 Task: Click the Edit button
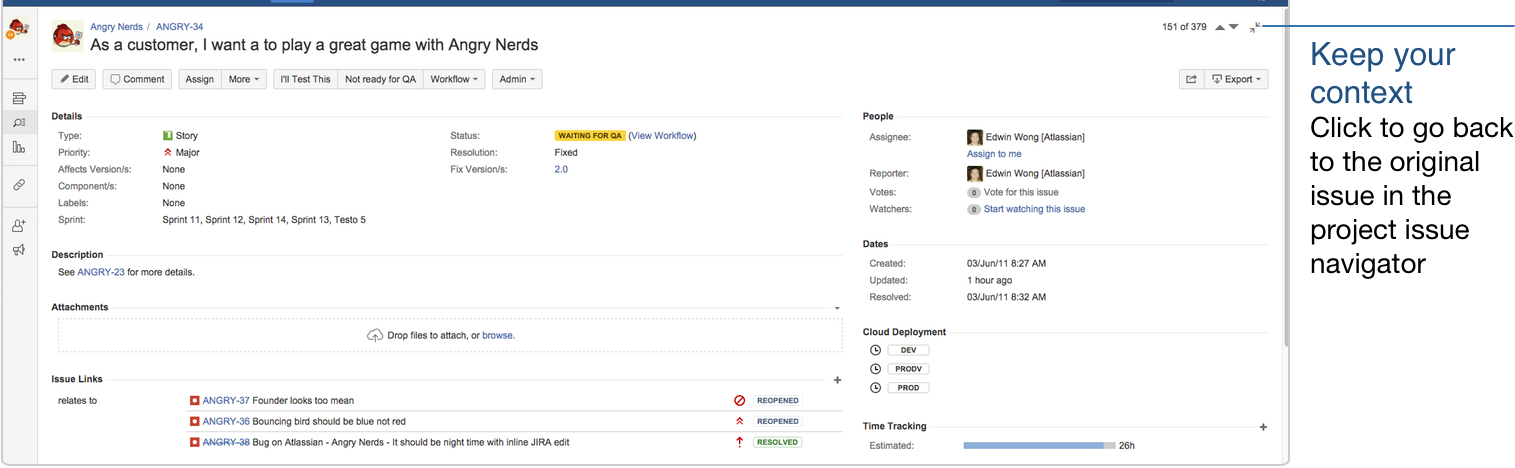pos(74,79)
